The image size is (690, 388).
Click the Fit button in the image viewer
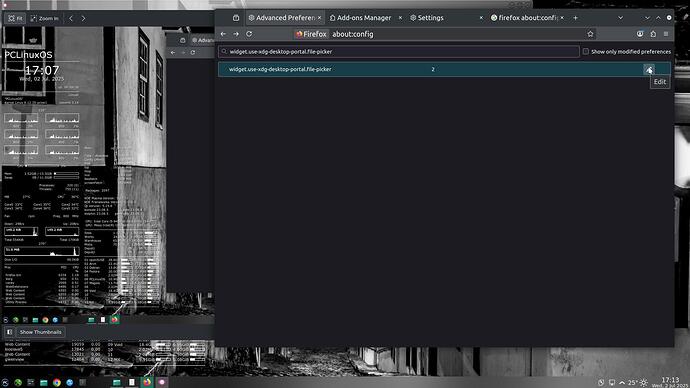pos(15,18)
